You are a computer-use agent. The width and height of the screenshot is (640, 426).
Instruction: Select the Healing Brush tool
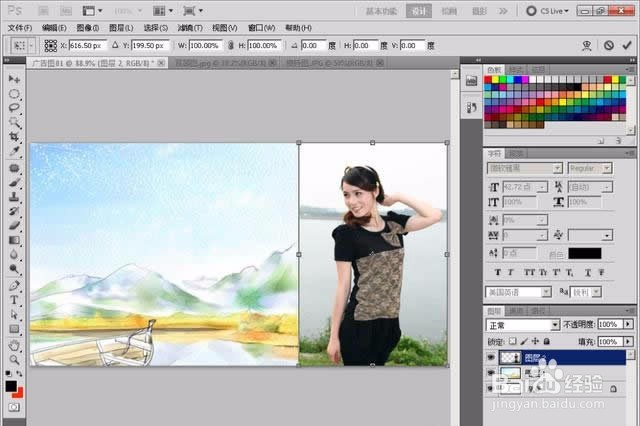14,168
